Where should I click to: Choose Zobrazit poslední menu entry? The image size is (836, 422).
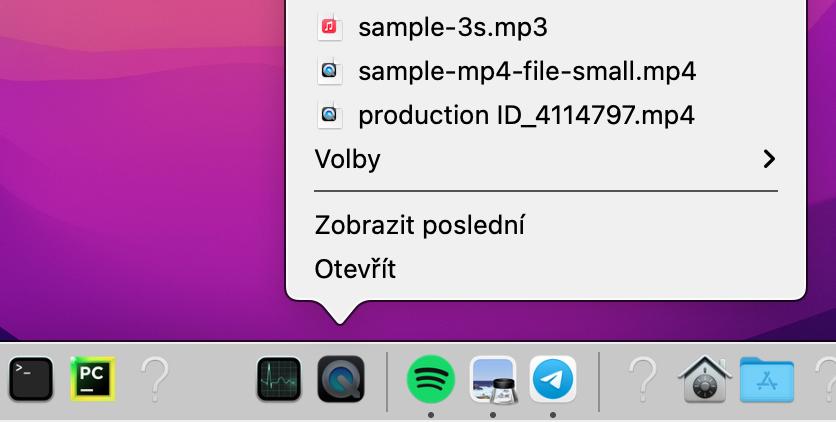coord(420,224)
